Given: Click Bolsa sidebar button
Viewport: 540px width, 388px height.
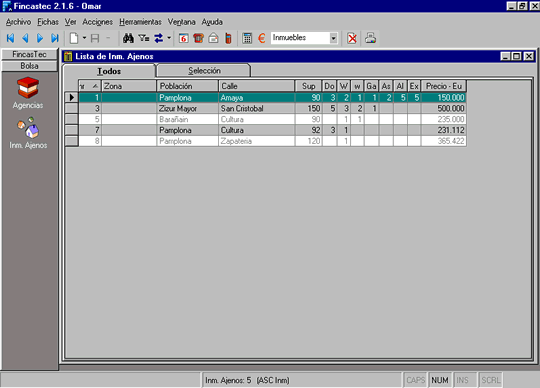Looking at the screenshot, I should coord(29,66).
